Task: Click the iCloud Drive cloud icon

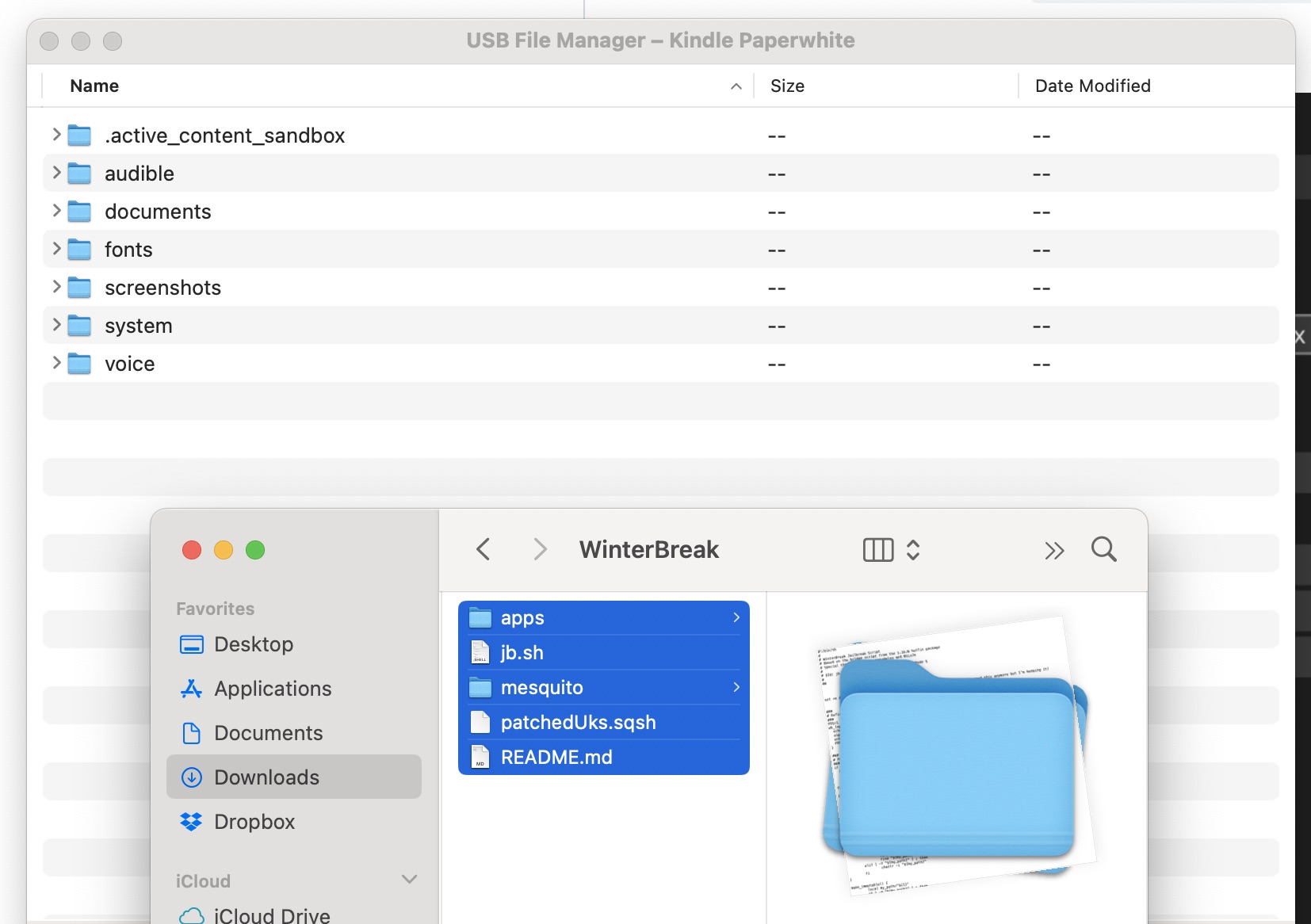Action: click(x=192, y=916)
